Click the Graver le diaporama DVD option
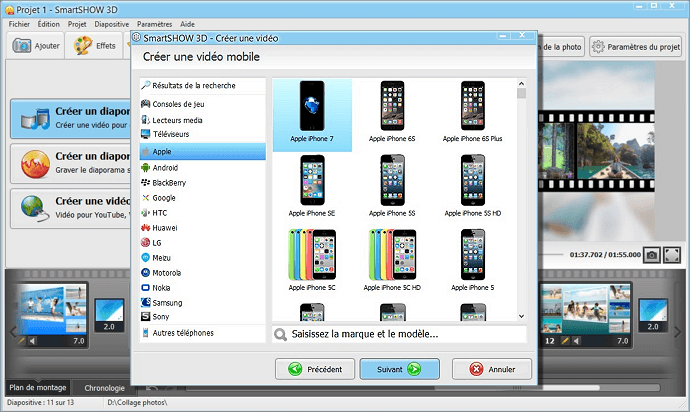 pos(71,163)
